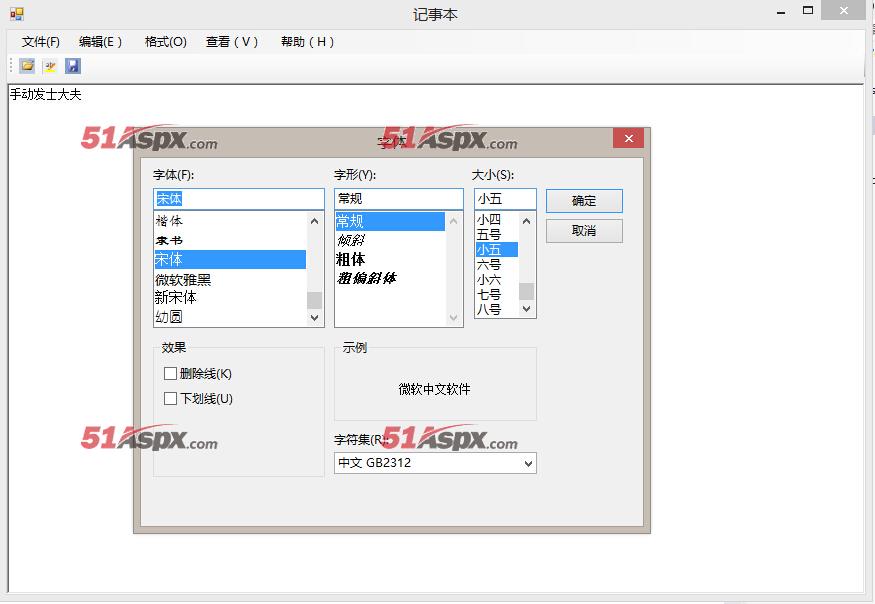Select 倾斜 font style
Screen dimensions: 875x604
[390, 241]
